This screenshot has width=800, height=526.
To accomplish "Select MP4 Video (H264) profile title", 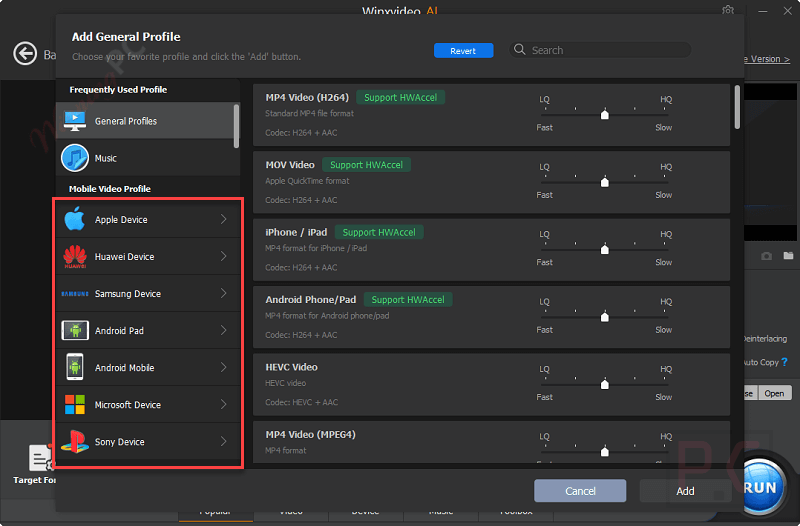I will pos(307,97).
